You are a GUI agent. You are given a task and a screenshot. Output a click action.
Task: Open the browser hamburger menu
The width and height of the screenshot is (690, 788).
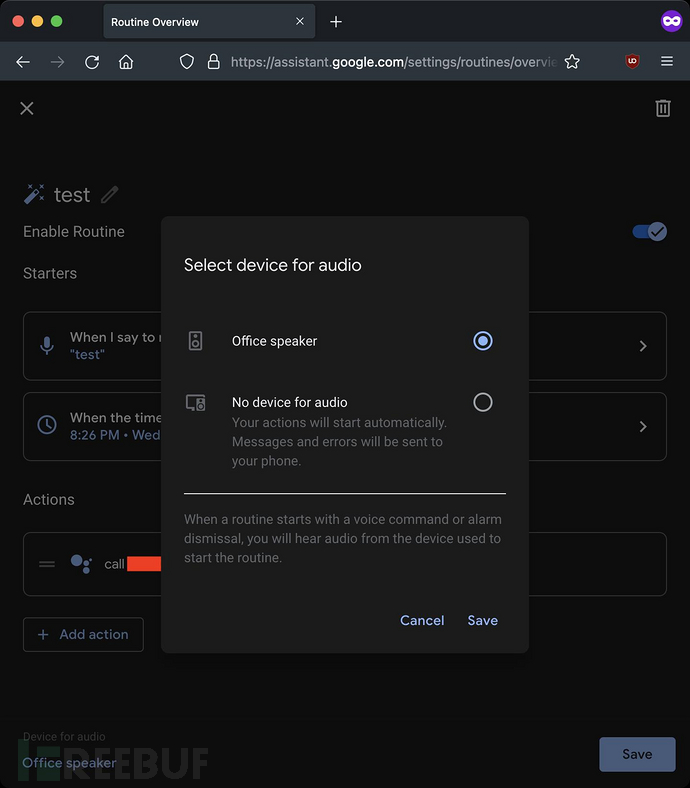point(667,62)
